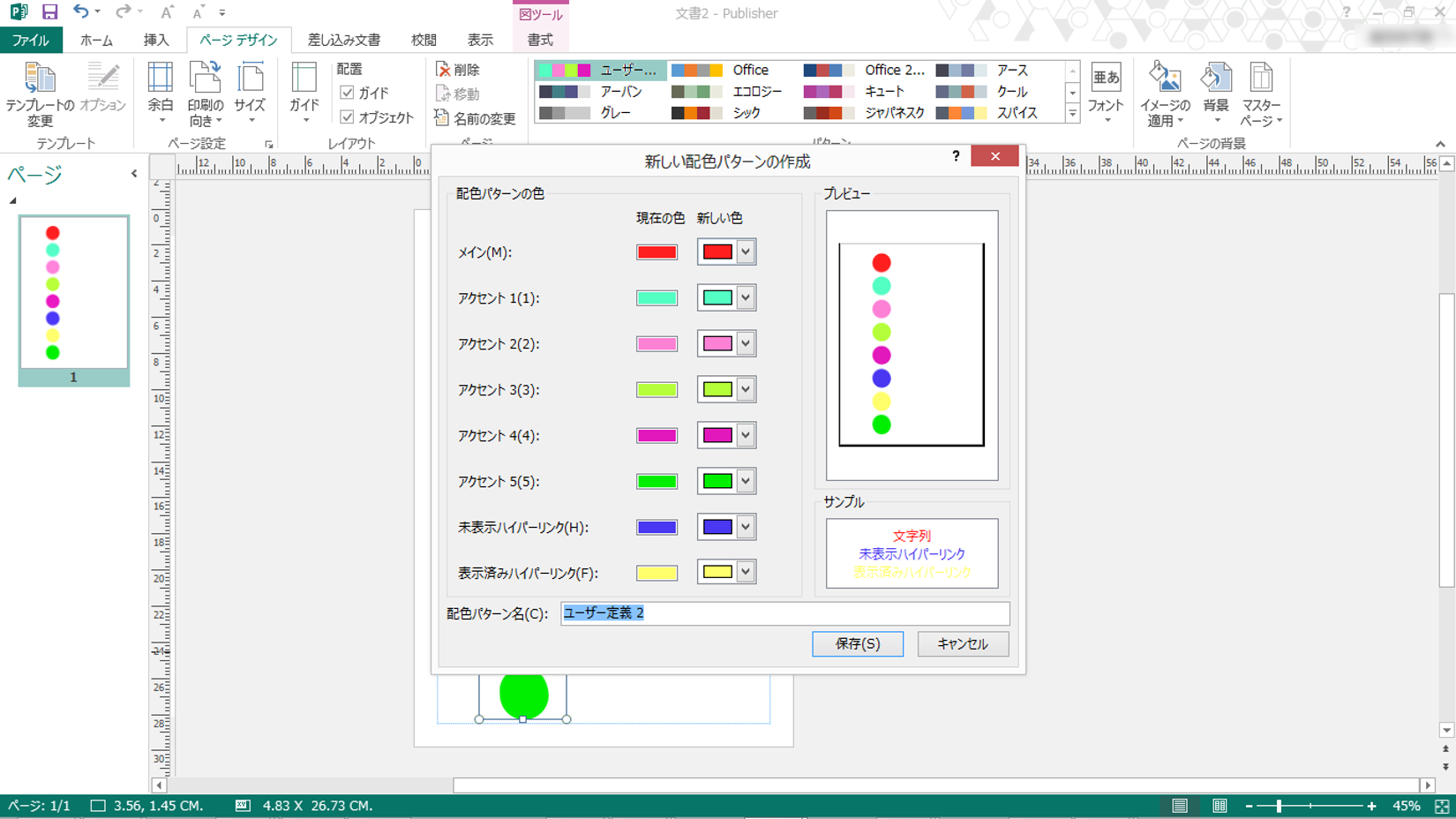Select the ジャパネスク color scheme

[x=865, y=113]
